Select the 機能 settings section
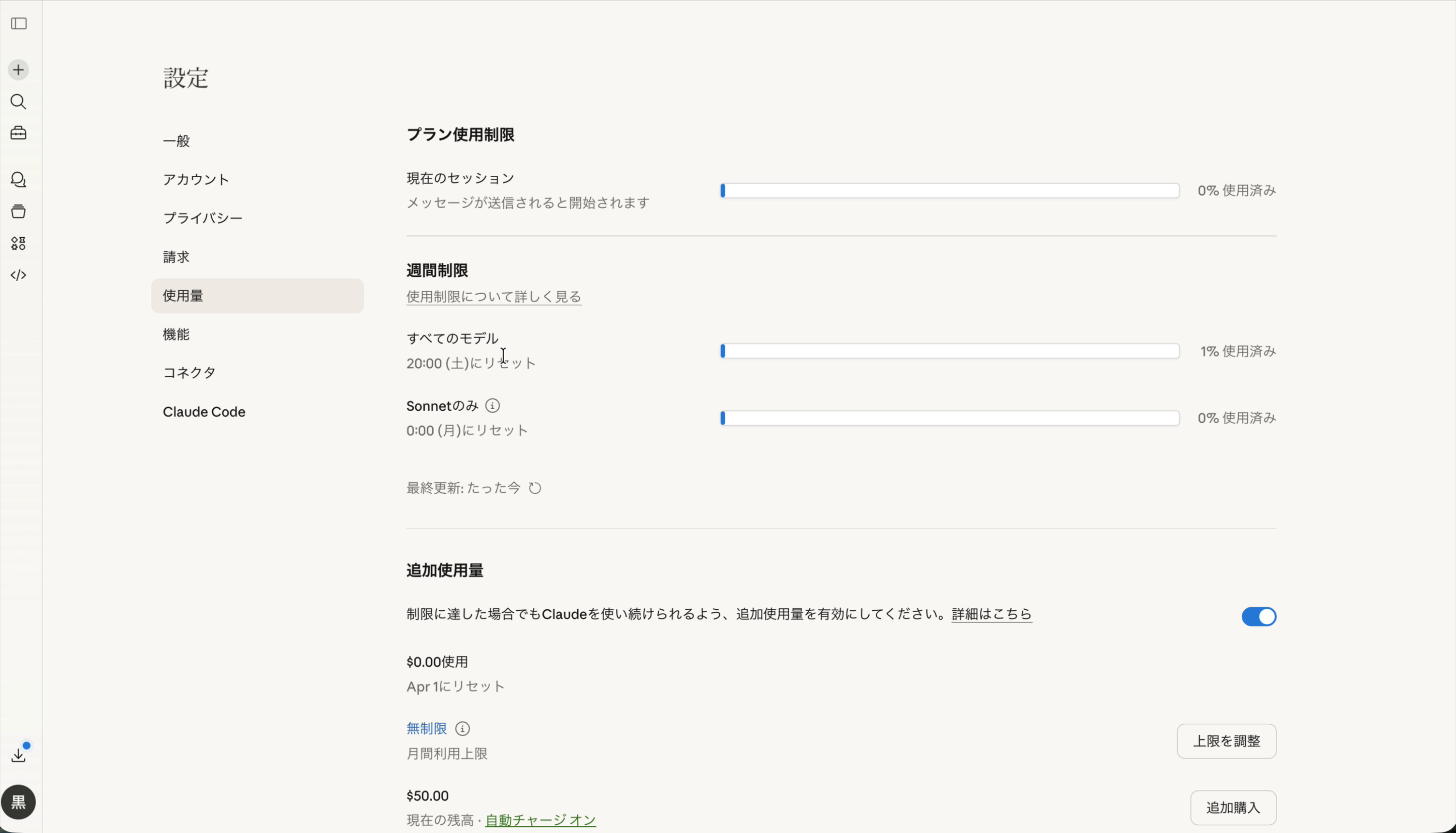Screen dimensions: 1456x833 click(176, 334)
